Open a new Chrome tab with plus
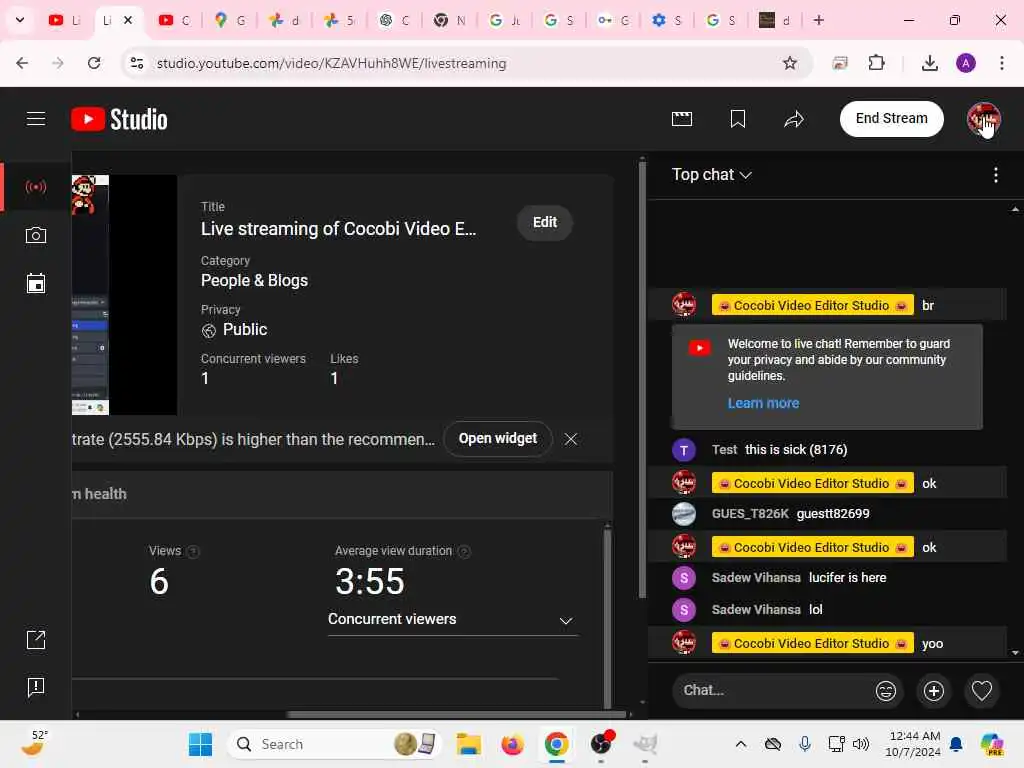This screenshot has width=1024, height=768. [818, 20]
